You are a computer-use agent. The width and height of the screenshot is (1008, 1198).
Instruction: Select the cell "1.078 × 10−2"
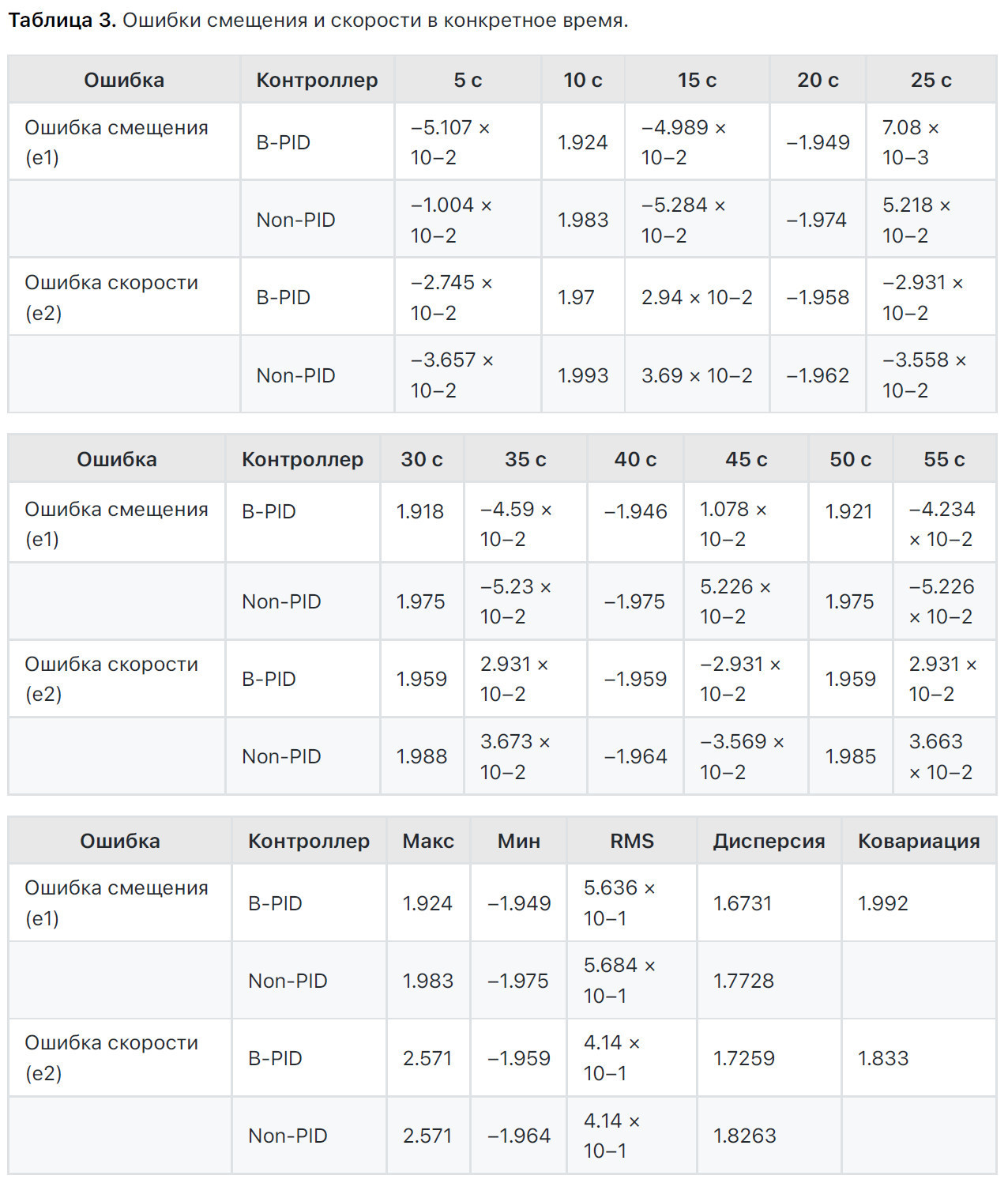coord(733,524)
